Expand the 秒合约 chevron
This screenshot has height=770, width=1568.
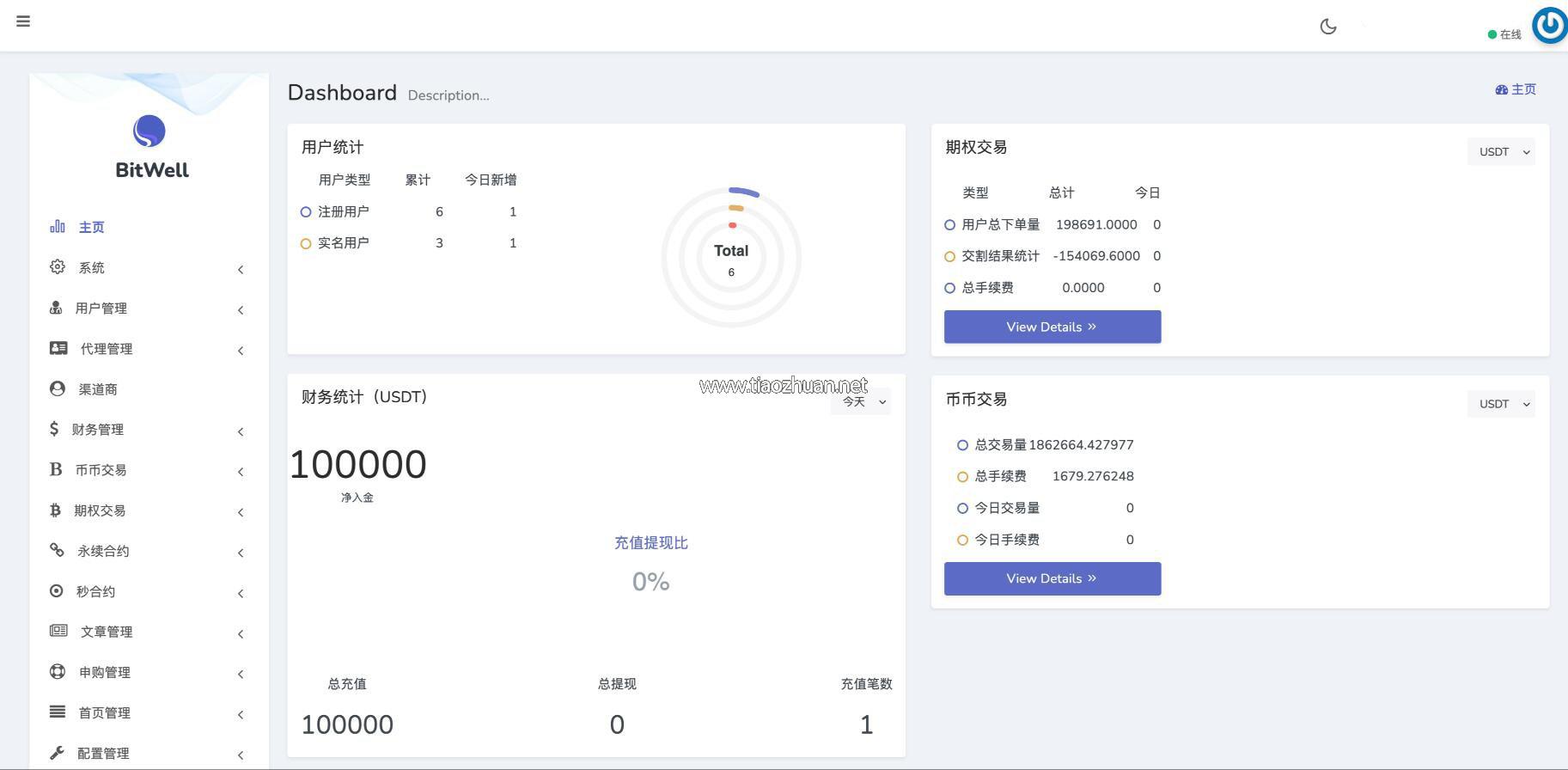pos(241,593)
